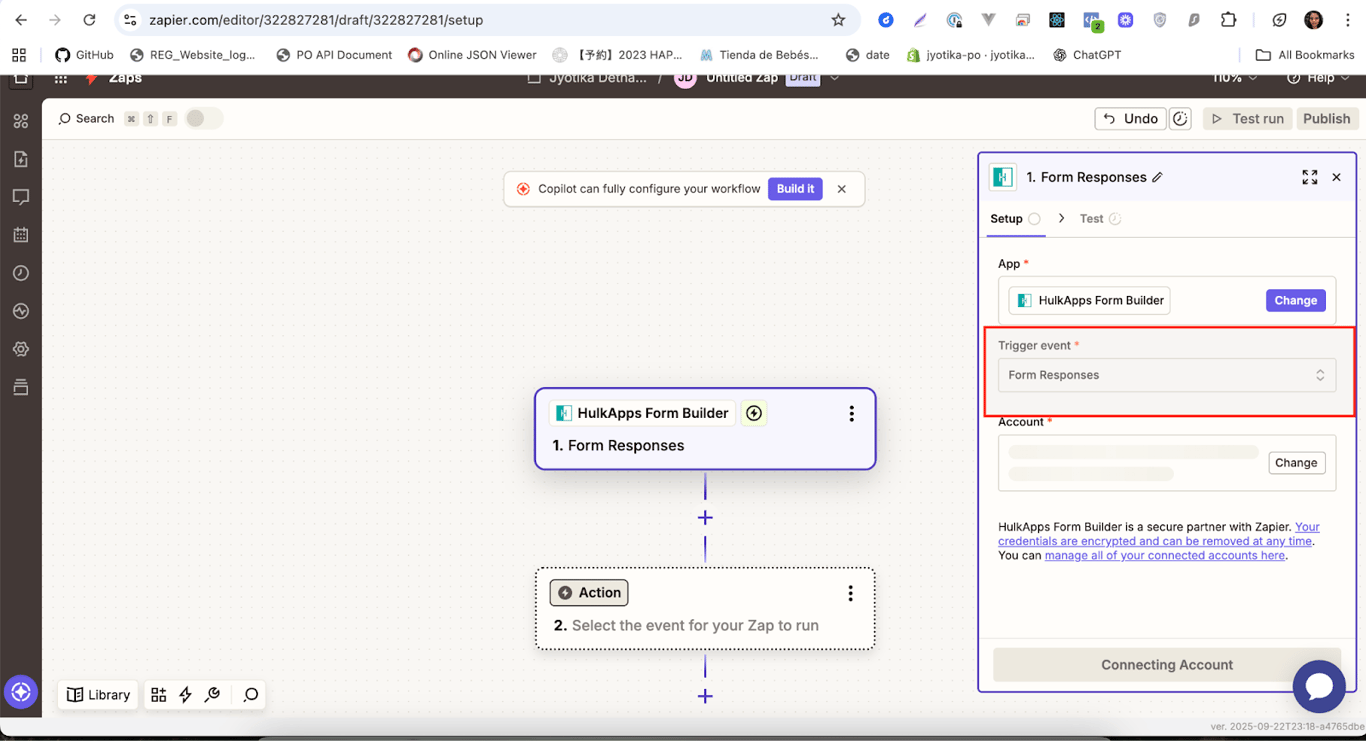Click the Publish button
Viewport: 1366px width, 741px height.
click(1326, 119)
